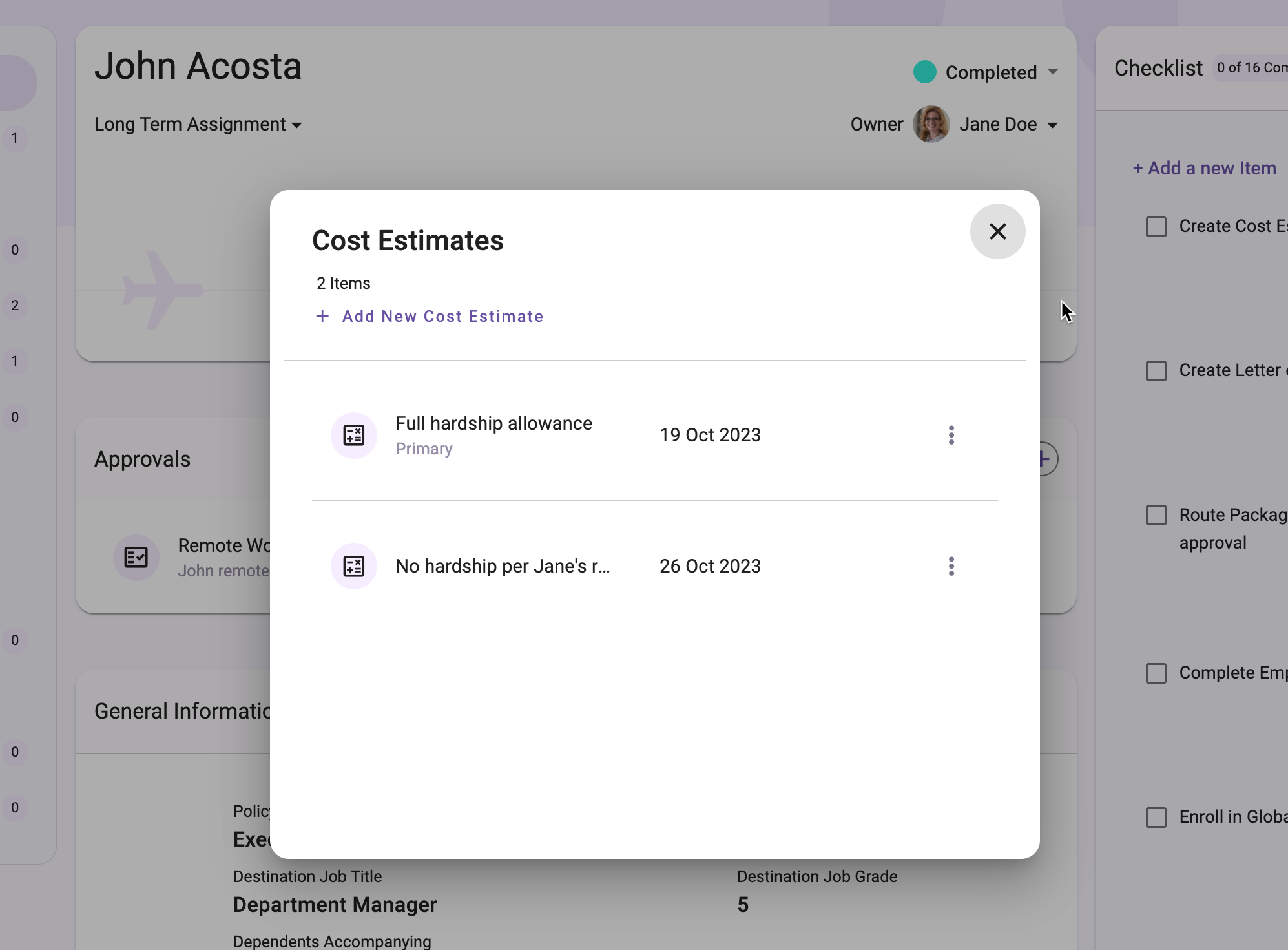1288x950 pixels.
Task: Open three-dot menu for Full hardship allowance
Action: click(x=951, y=435)
